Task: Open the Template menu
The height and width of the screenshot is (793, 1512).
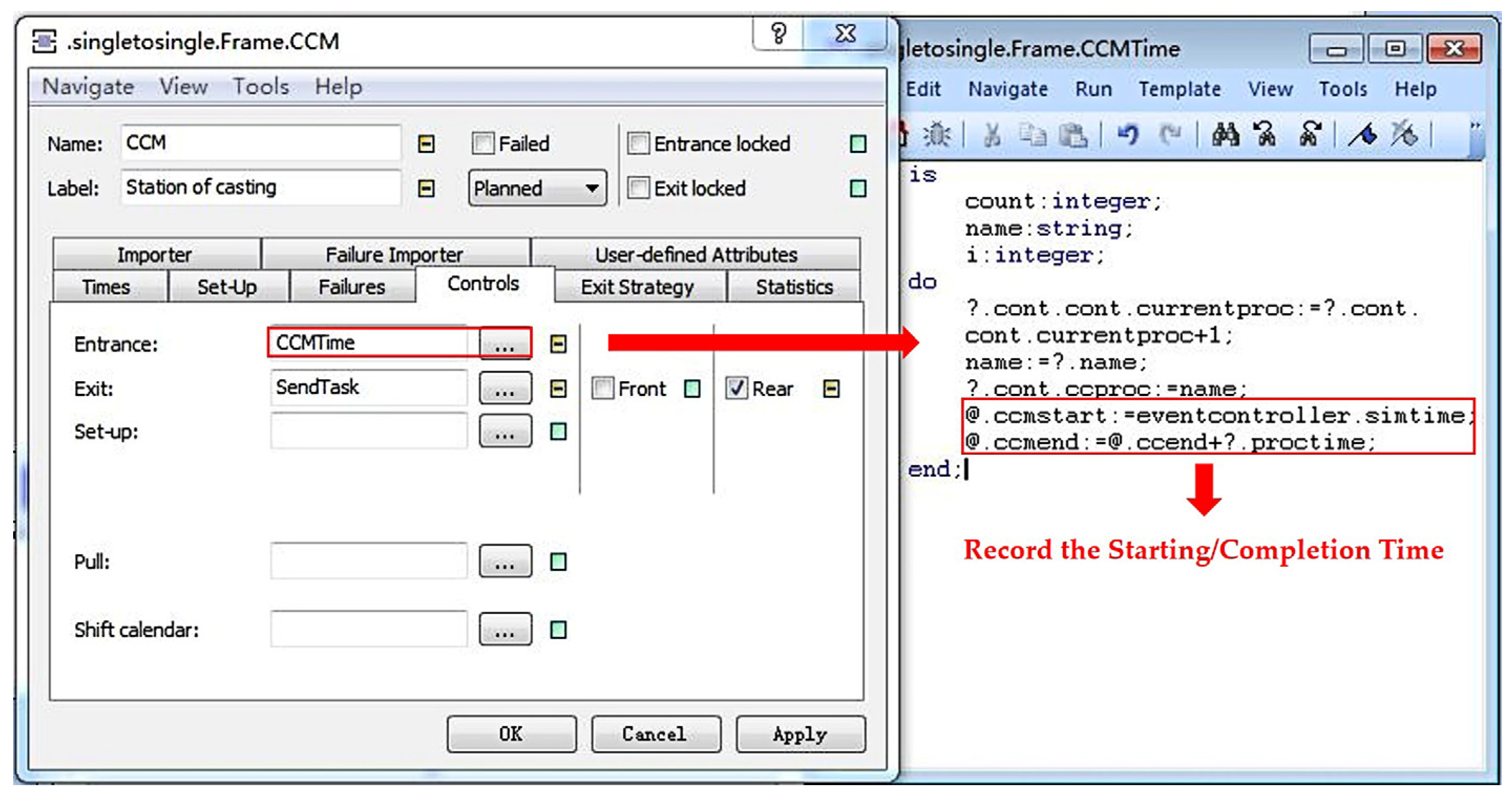Action: tap(1179, 89)
